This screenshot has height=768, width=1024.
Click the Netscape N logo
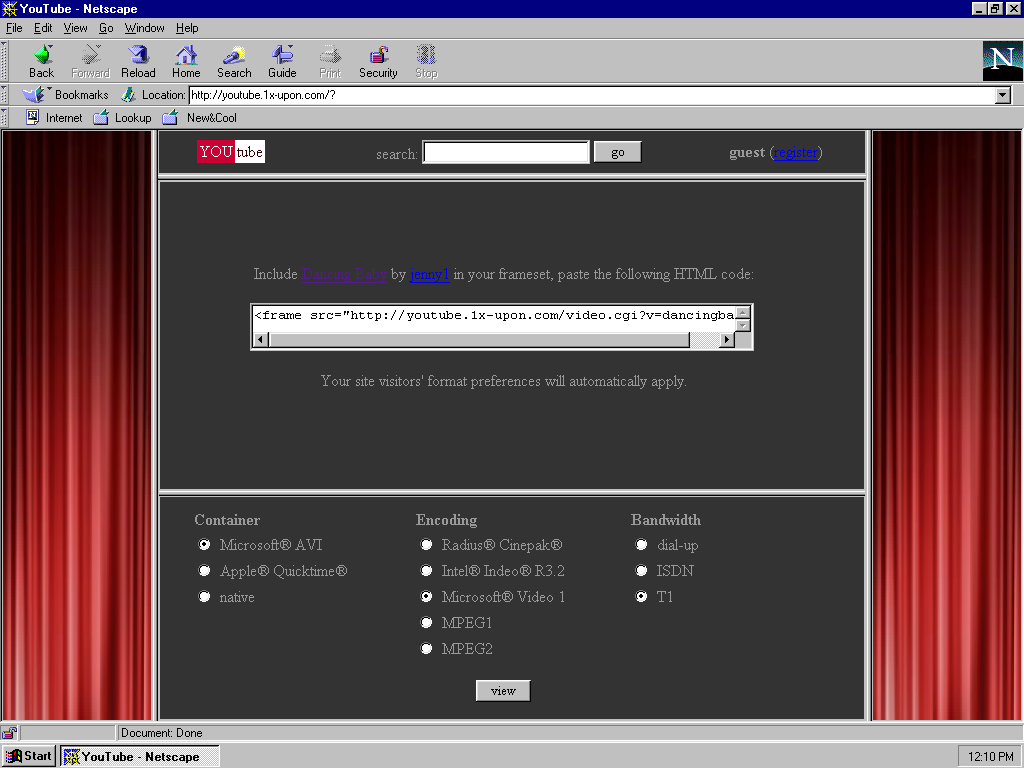click(x=1002, y=60)
